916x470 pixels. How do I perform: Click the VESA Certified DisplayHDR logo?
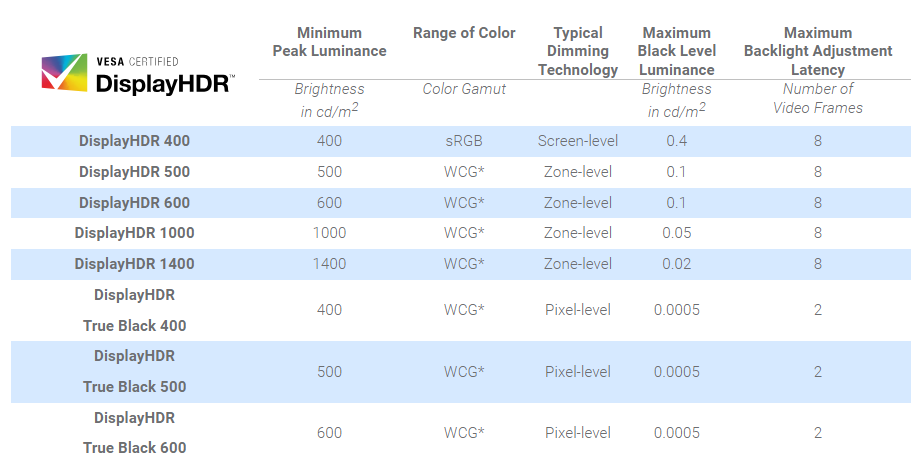click(138, 74)
